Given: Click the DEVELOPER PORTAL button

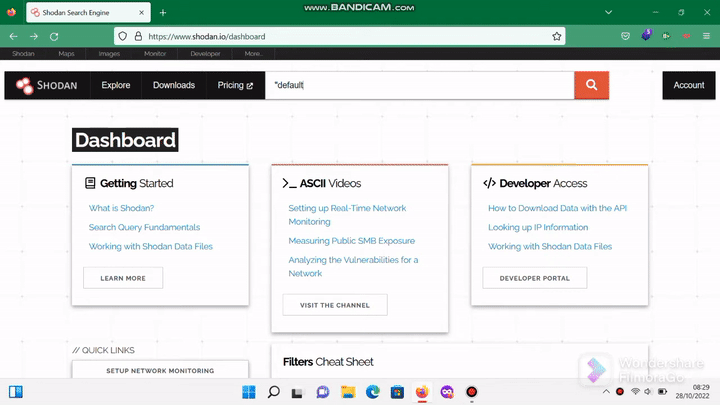Looking at the screenshot, I should coord(534,278).
